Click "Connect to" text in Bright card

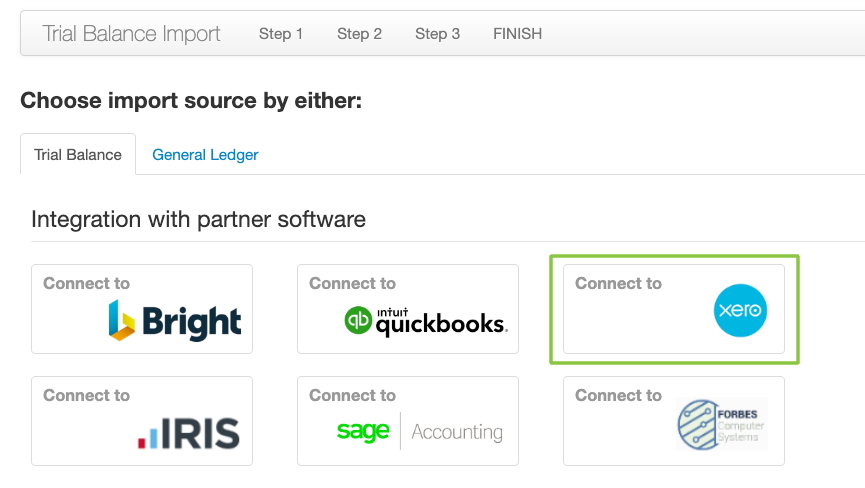pos(87,283)
